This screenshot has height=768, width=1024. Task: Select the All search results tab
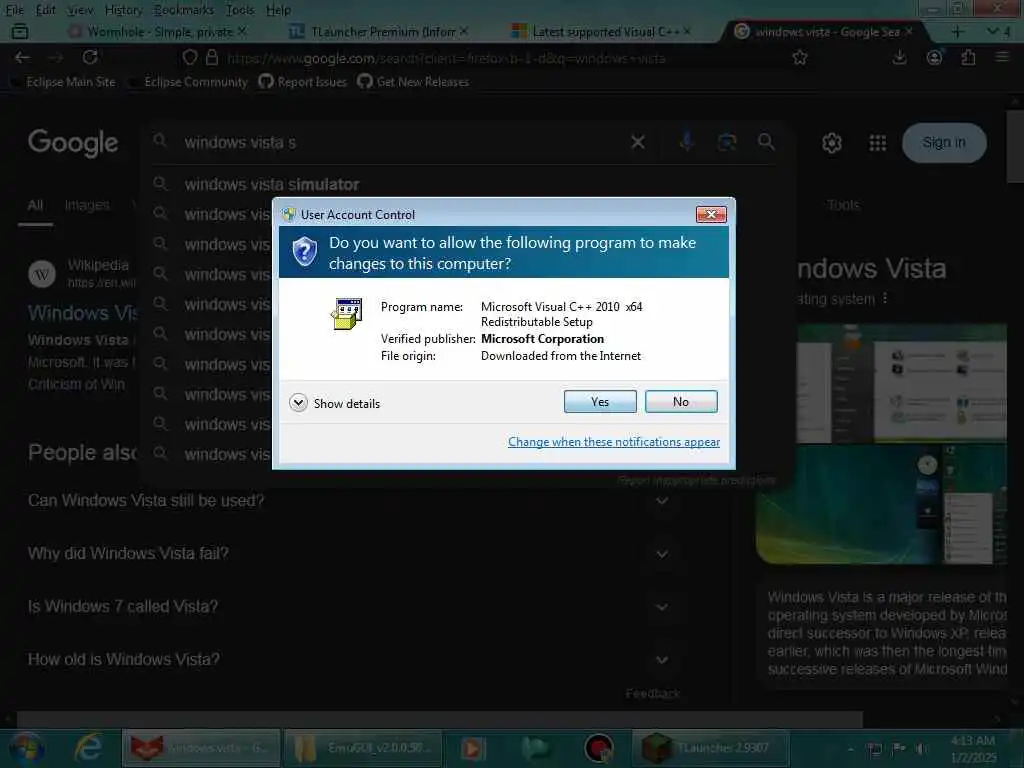tap(35, 205)
